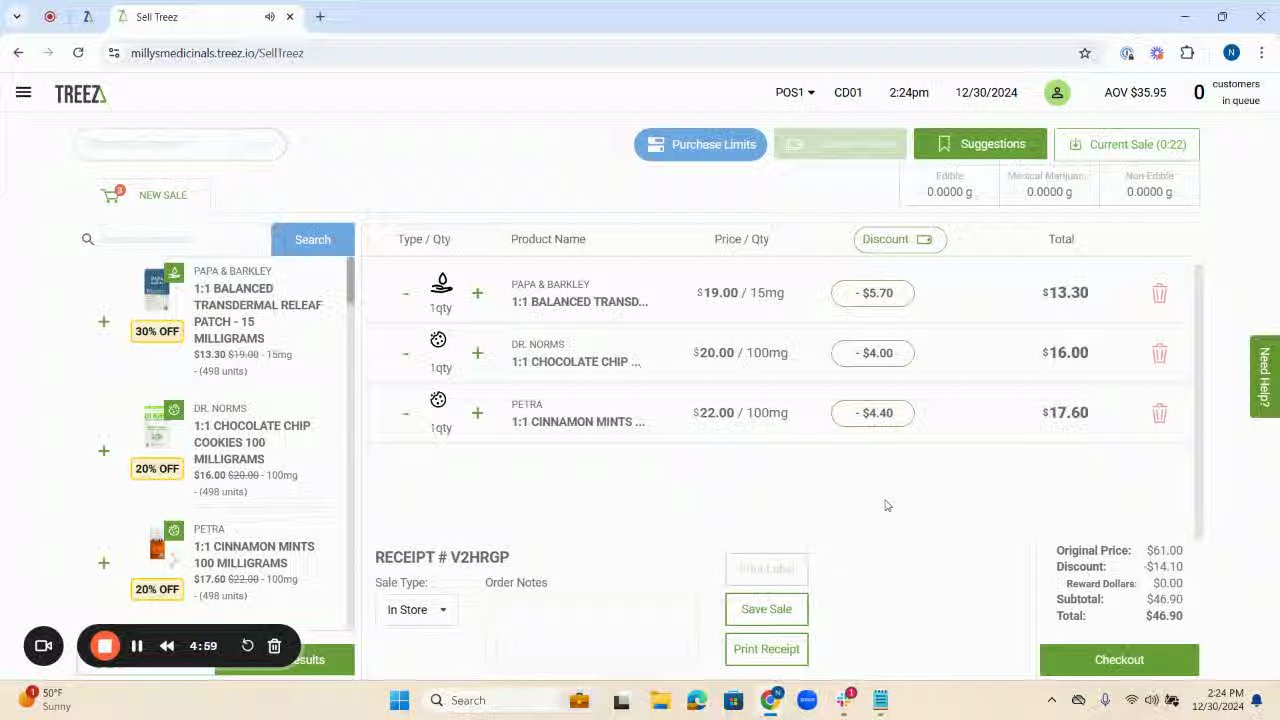Open a new browser tab

click(320, 17)
